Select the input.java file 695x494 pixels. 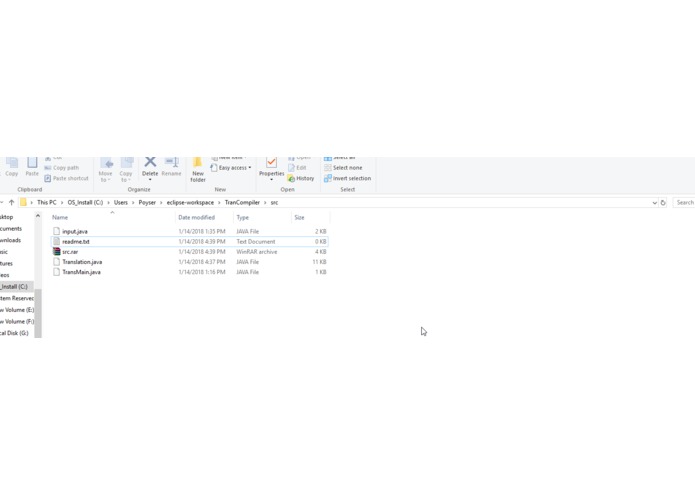coord(190,231)
